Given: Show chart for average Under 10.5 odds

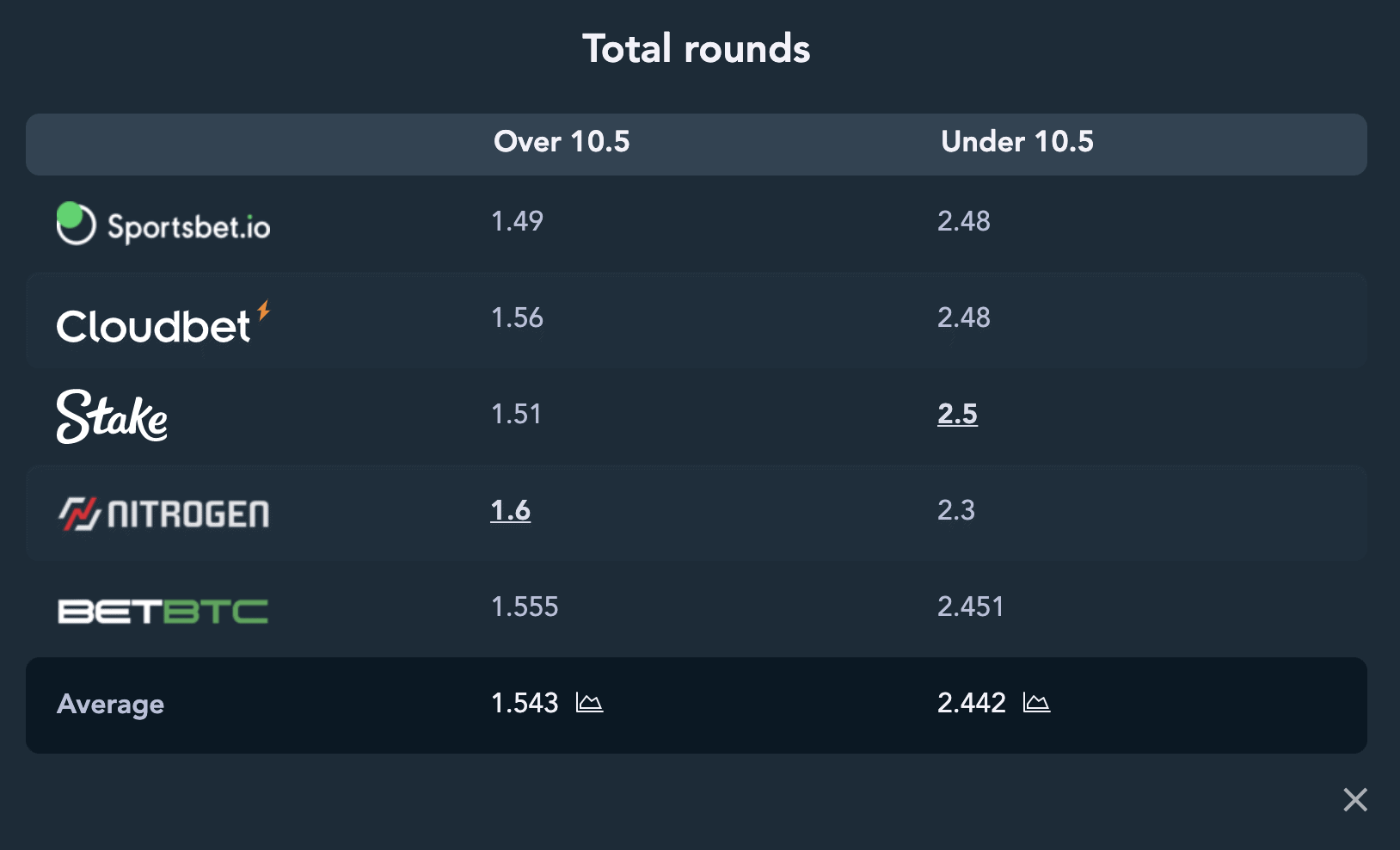Looking at the screenshot, I should tap(1036, 703).
